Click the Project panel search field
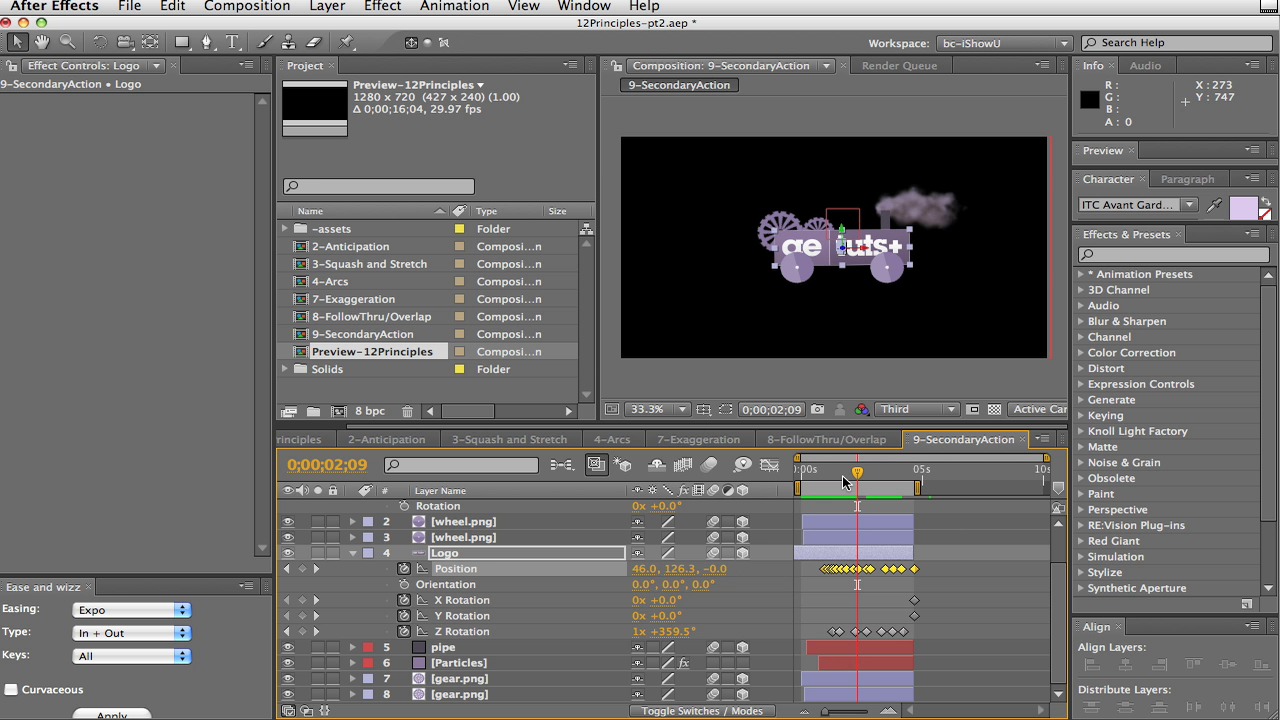1280x720 pixels. pos(378,186)
